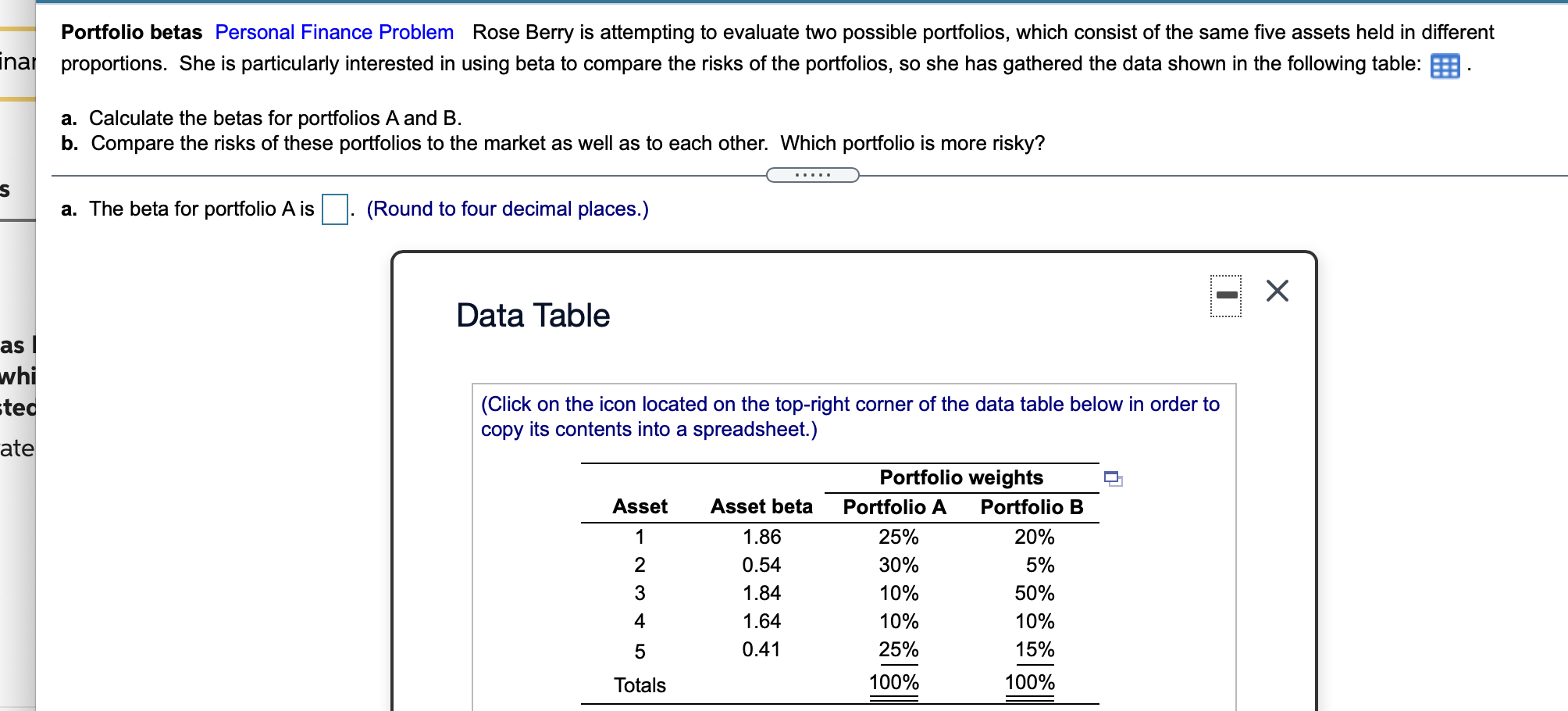The width and height of the screenshot is (1568, 711).
Task: Click the copy-to-spreadsheet icon beside Portfolio weights
Action: pos(1115,480)
